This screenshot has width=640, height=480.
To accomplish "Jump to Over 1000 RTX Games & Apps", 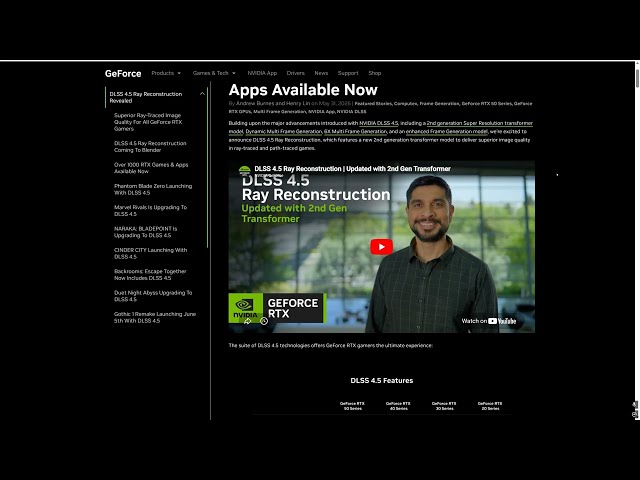I will pos(151,168).
